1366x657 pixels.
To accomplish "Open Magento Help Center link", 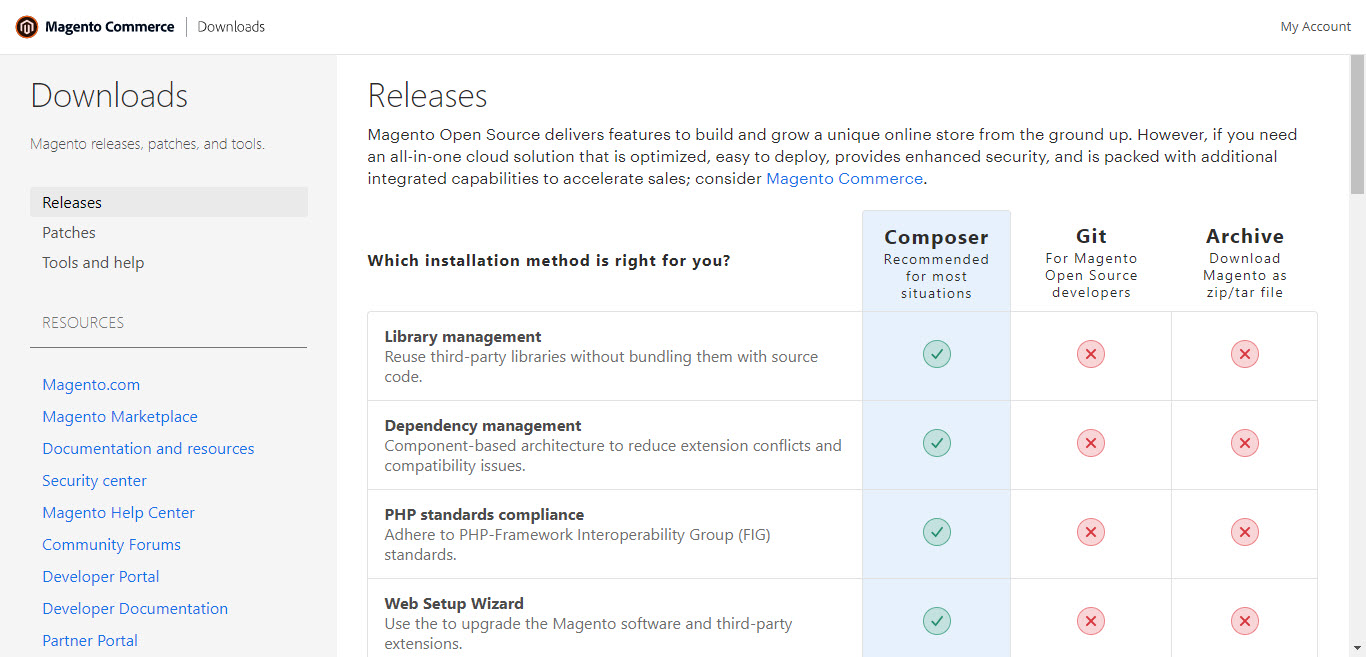I will click(x=118, y=513).
